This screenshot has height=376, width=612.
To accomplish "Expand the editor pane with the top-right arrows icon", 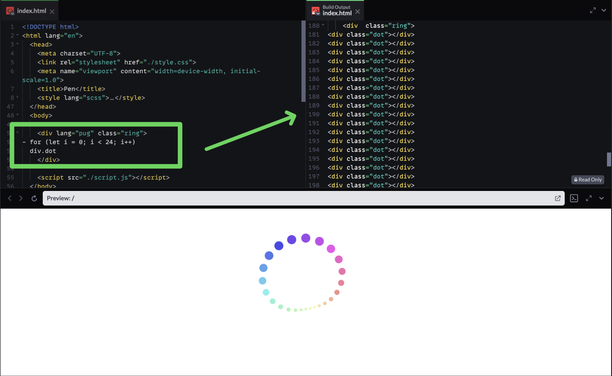I will (592, 11).
